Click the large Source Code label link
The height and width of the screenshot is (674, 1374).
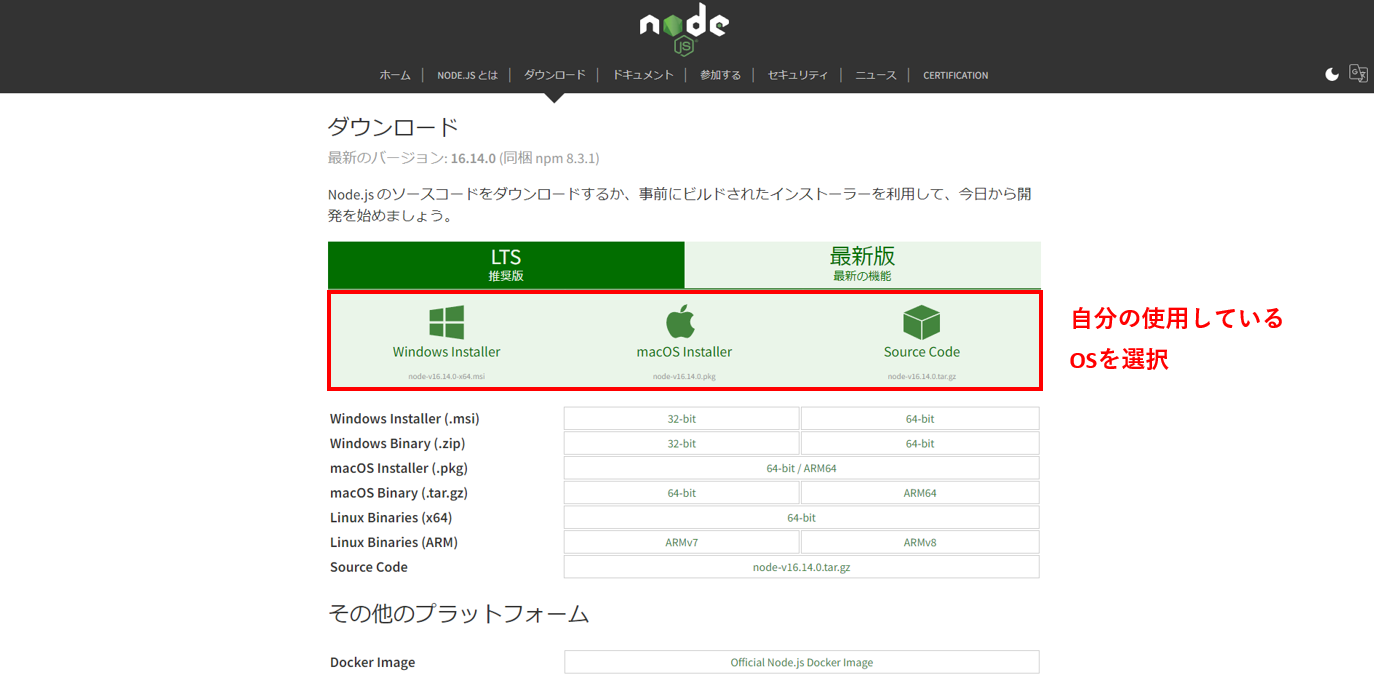click(922, 352)
